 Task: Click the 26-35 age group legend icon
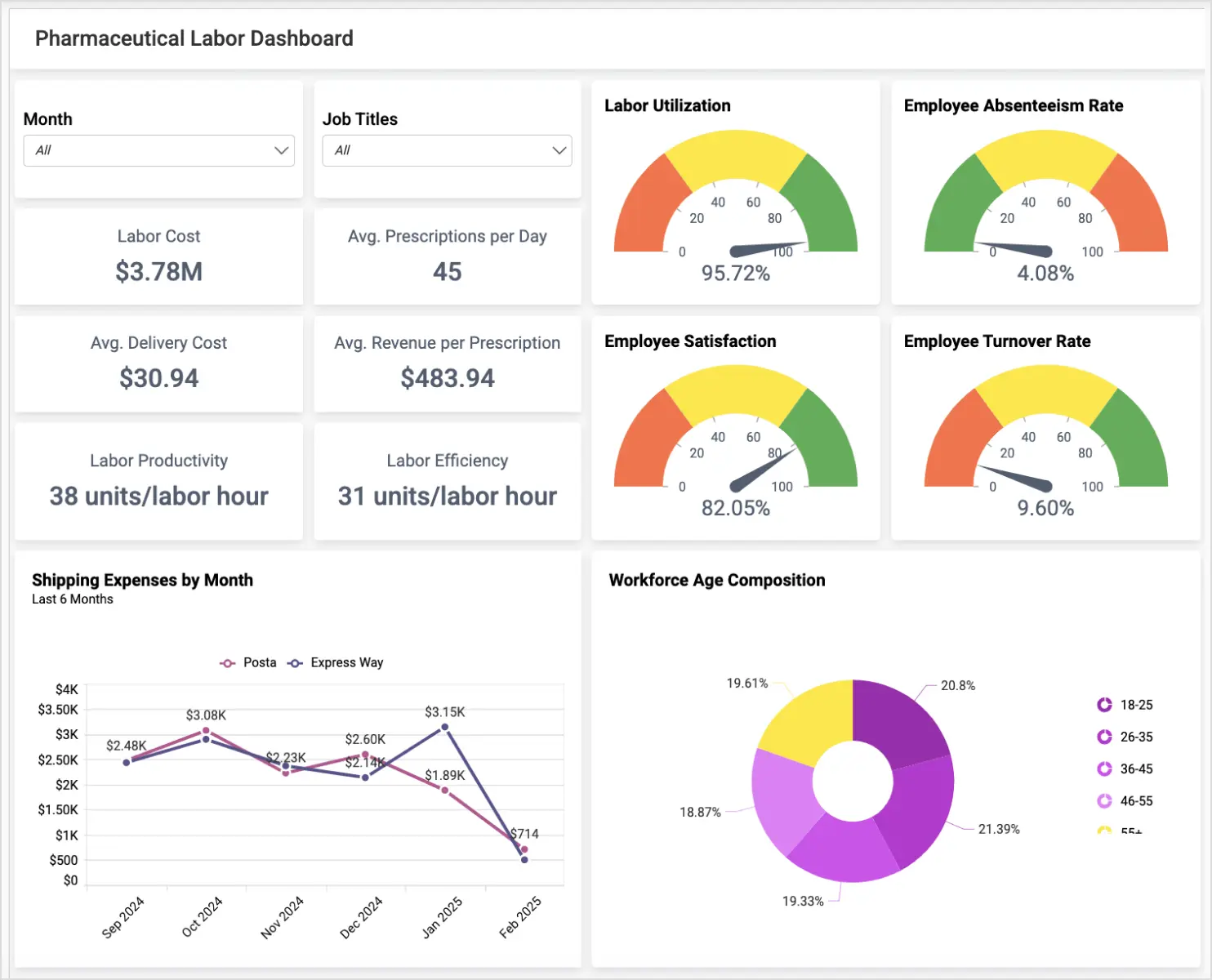click(1104, 736)
